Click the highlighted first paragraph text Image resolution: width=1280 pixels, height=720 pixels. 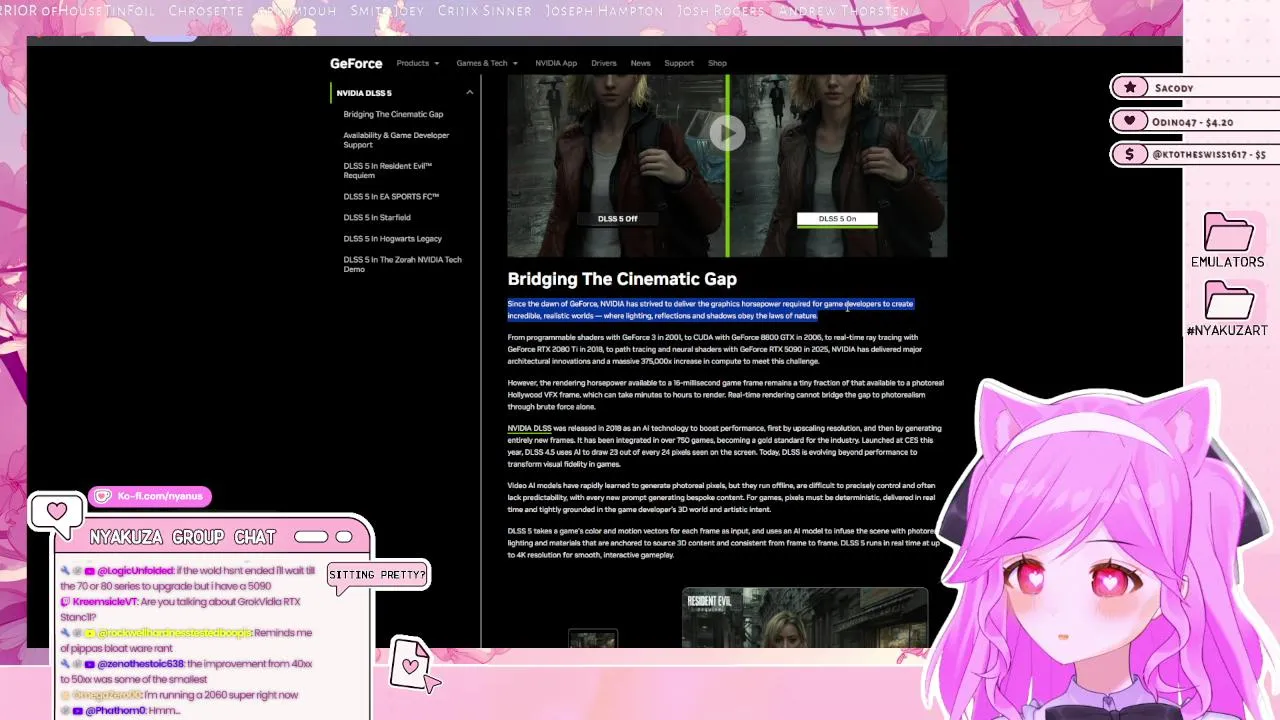click(x=710, y=309)
